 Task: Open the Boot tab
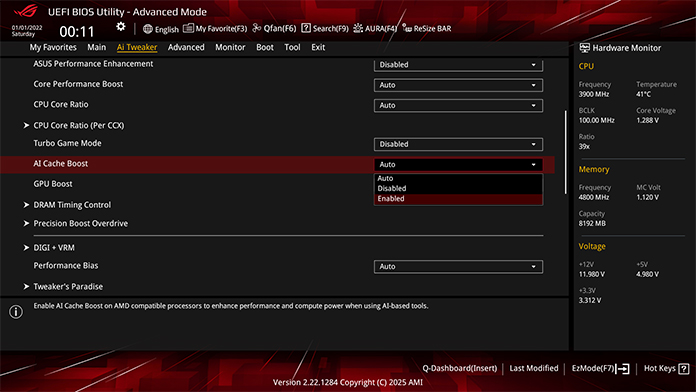pos(265,47)
